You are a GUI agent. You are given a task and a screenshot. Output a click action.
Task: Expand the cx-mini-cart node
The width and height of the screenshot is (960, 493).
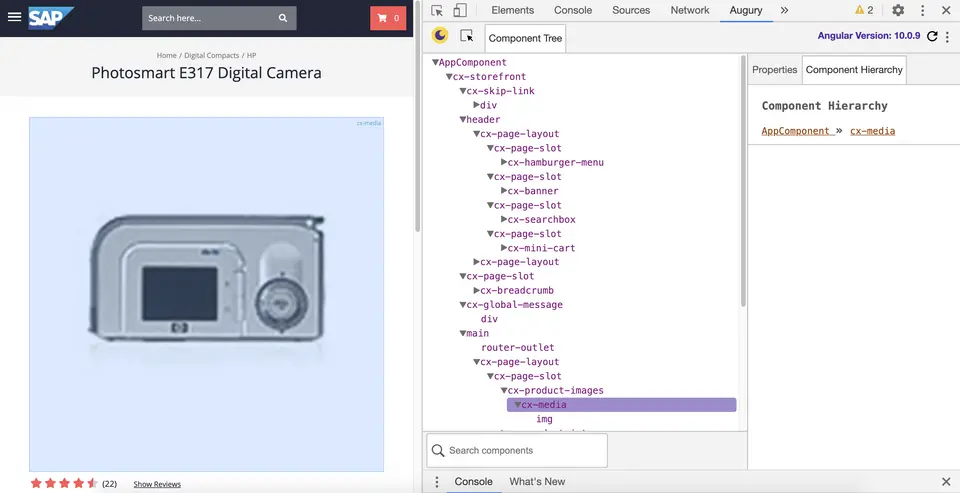(x=504, y=248)
